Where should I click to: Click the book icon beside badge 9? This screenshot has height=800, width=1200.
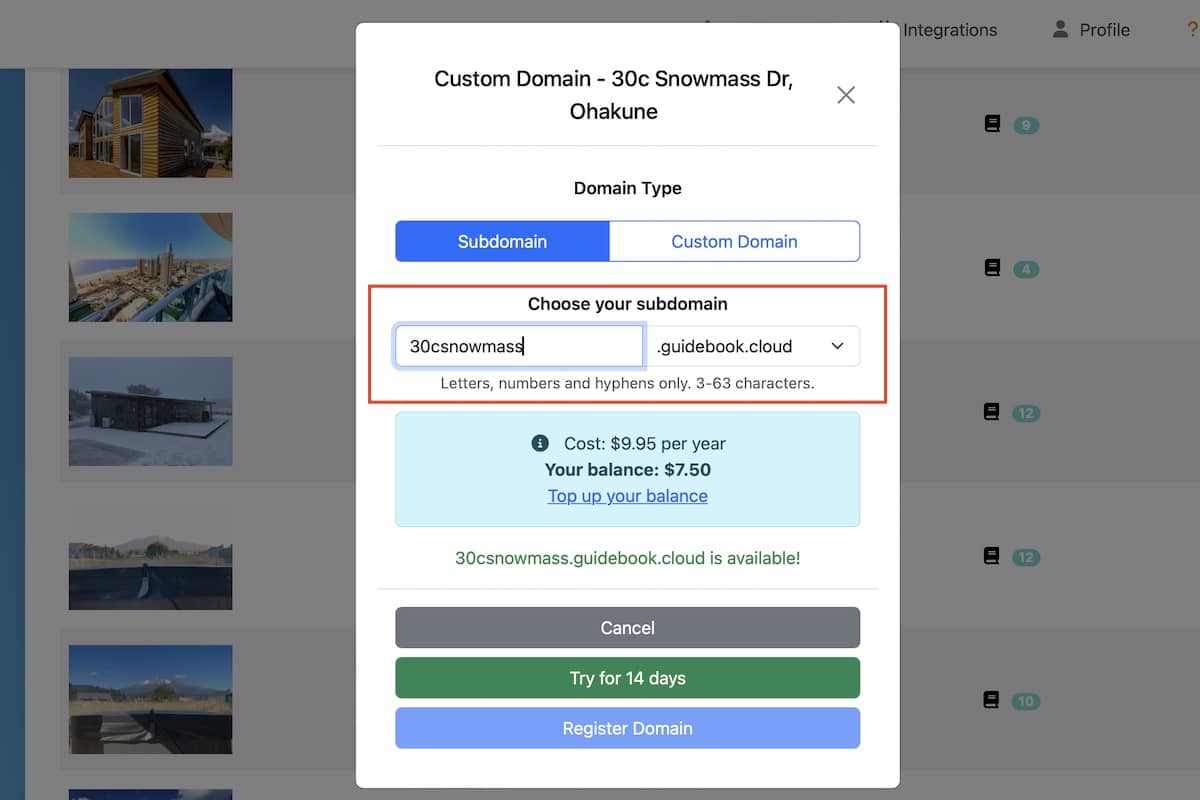[x=992, y=125]
